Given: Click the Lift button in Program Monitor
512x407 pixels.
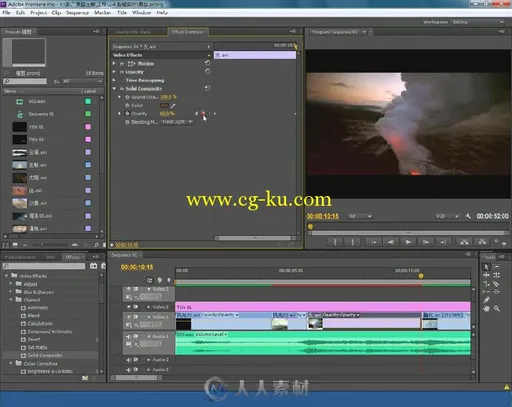Looking at the screenshot, I should pos(464,242).
